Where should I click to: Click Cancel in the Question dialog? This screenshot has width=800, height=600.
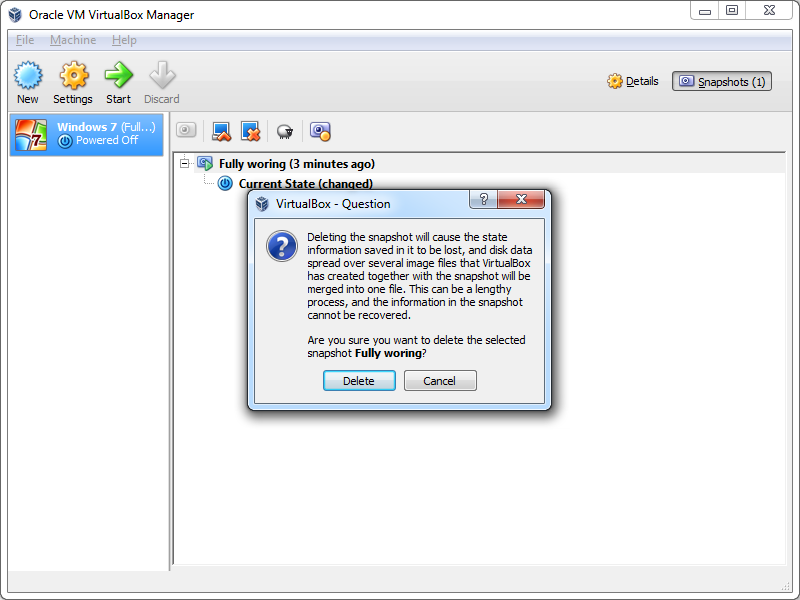click(440, 381)
